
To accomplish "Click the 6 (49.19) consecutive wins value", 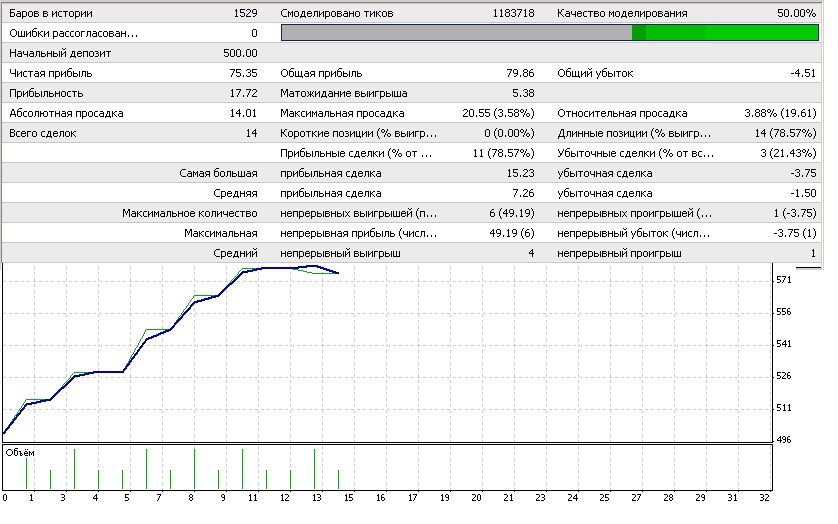I will (511, 213).
